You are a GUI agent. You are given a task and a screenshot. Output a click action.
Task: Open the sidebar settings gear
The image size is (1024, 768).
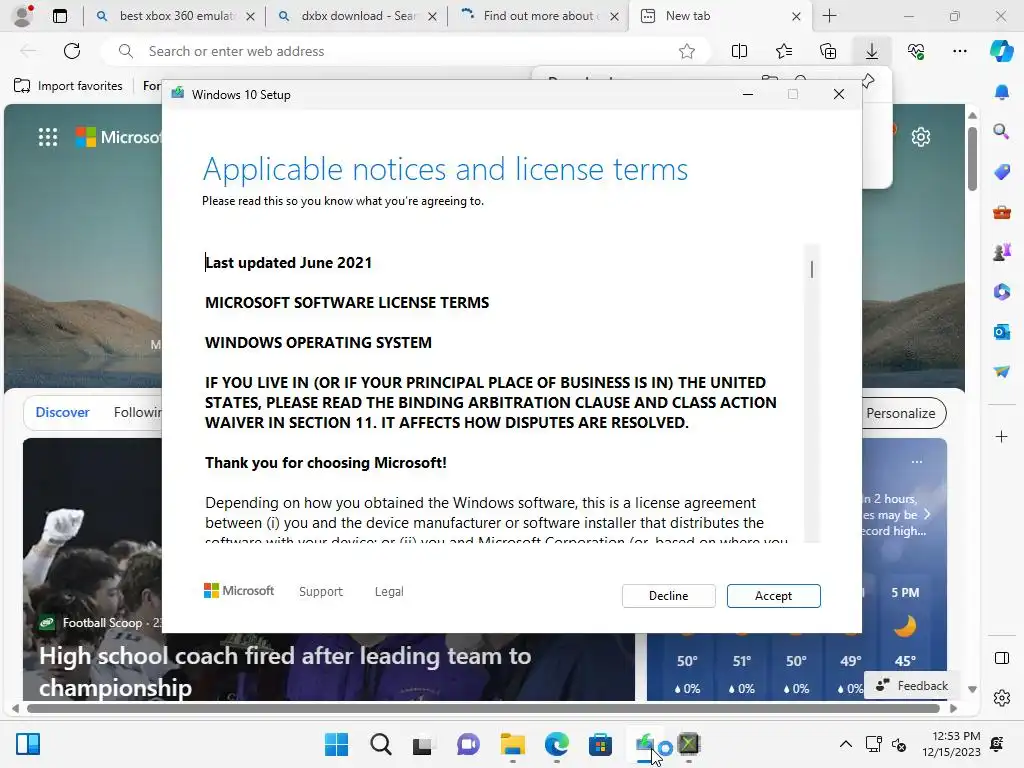1002,698
